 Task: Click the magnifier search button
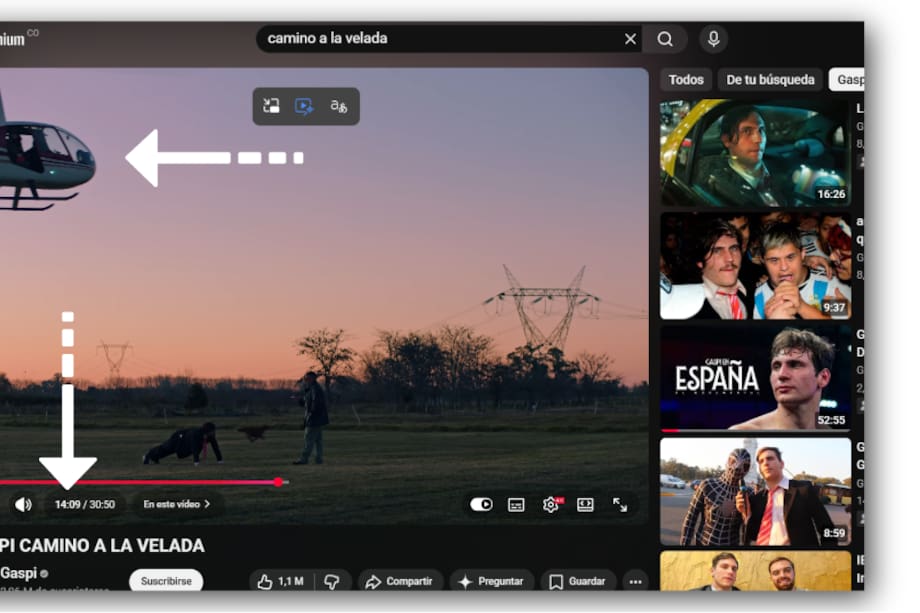tap(665, 39)
